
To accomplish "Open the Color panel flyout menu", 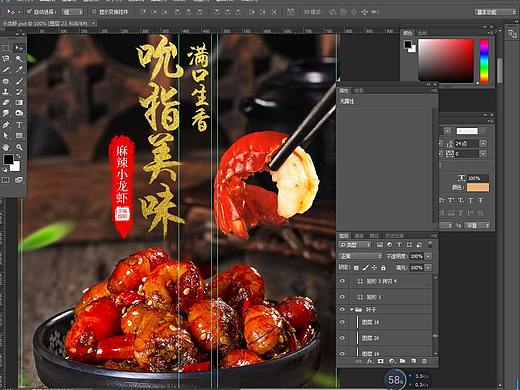I will 490,33.
